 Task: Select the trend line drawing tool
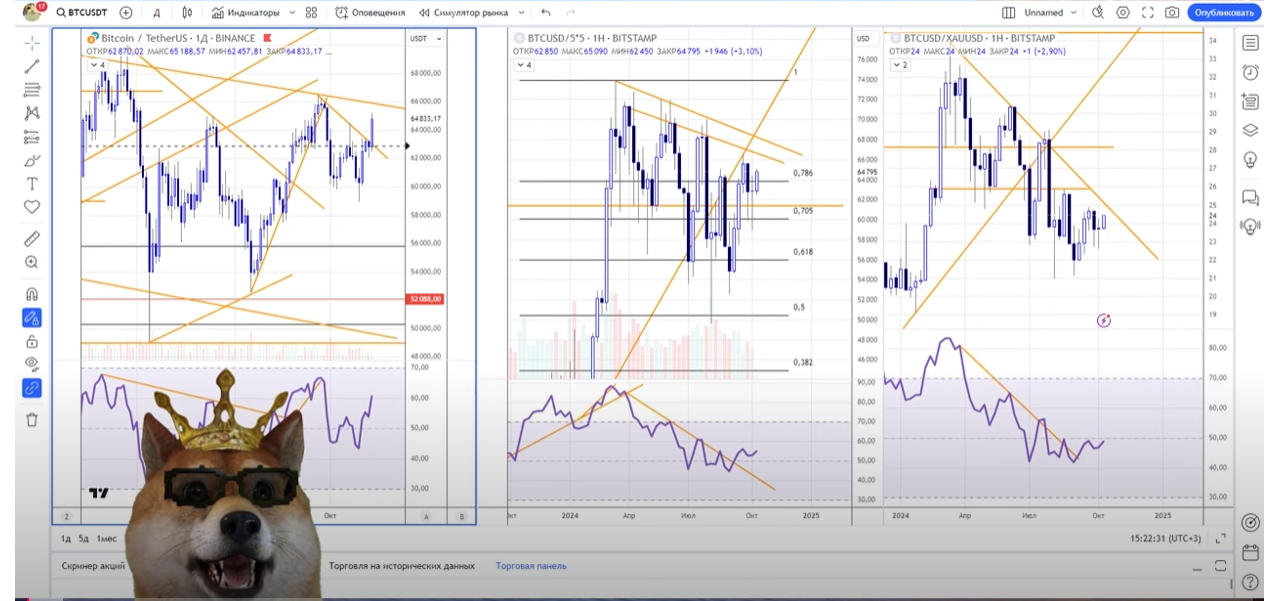(32, 66)
